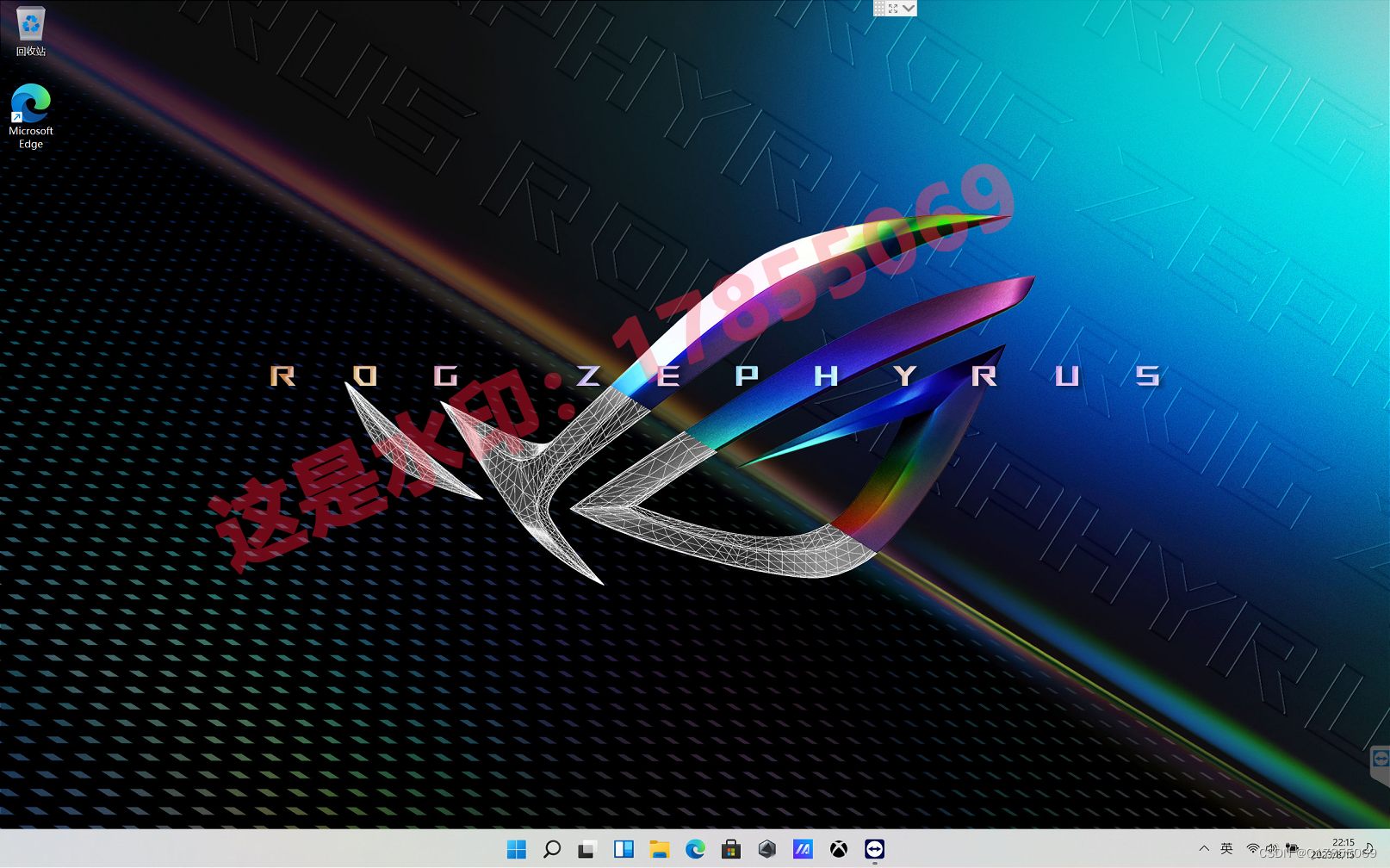The width and height of the screenshot is (1390, 868).
Task: Click the do-not-disturb moon icon in the tray
Action: click(x=1369, y=849)
